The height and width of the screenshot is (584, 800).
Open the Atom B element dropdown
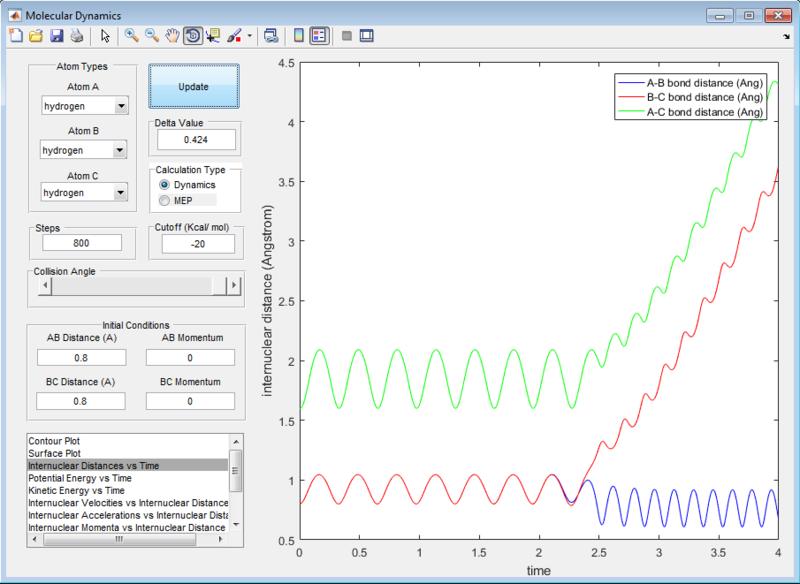pos(120,150)
